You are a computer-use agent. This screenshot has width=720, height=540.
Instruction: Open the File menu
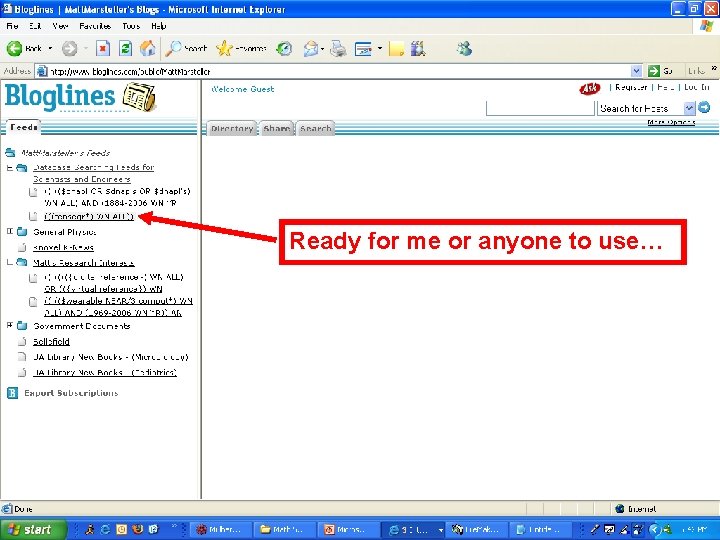(12, 26)
